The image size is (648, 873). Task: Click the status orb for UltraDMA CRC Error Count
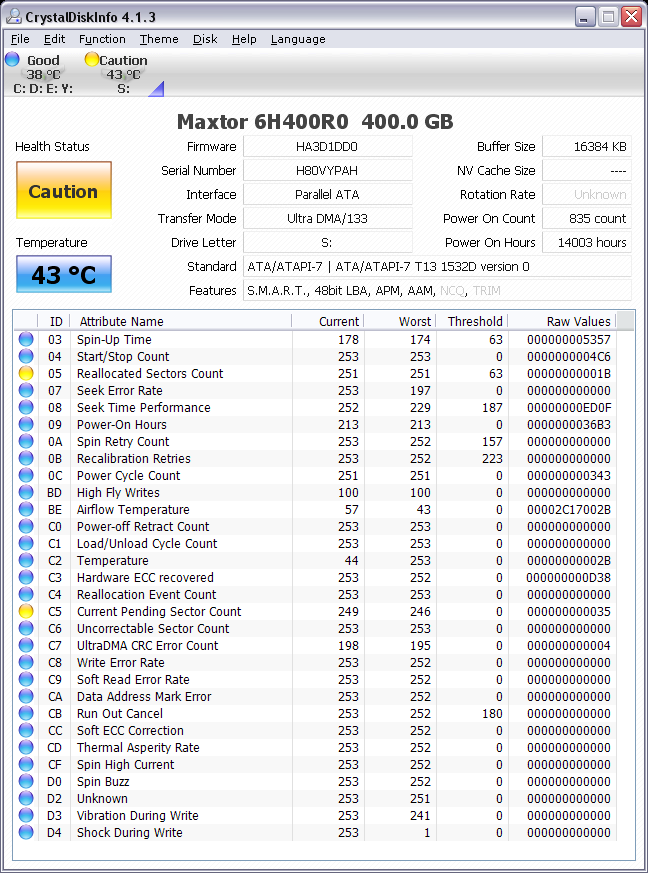point(26,645)
